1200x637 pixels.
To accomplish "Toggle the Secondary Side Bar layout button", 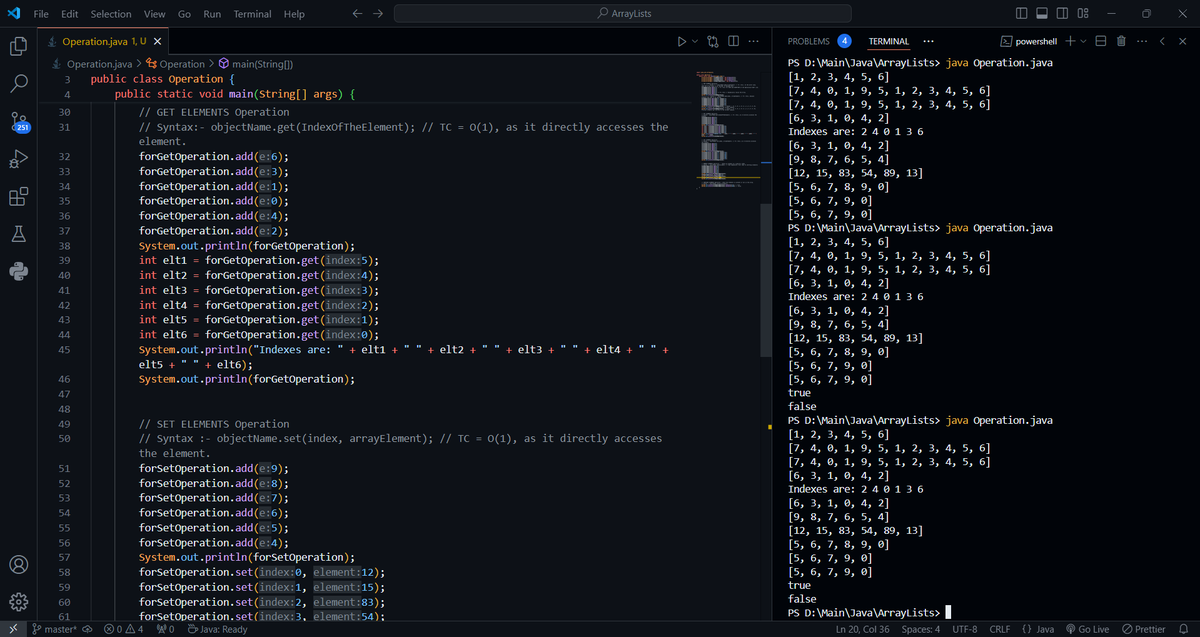I will [1063, 14].
